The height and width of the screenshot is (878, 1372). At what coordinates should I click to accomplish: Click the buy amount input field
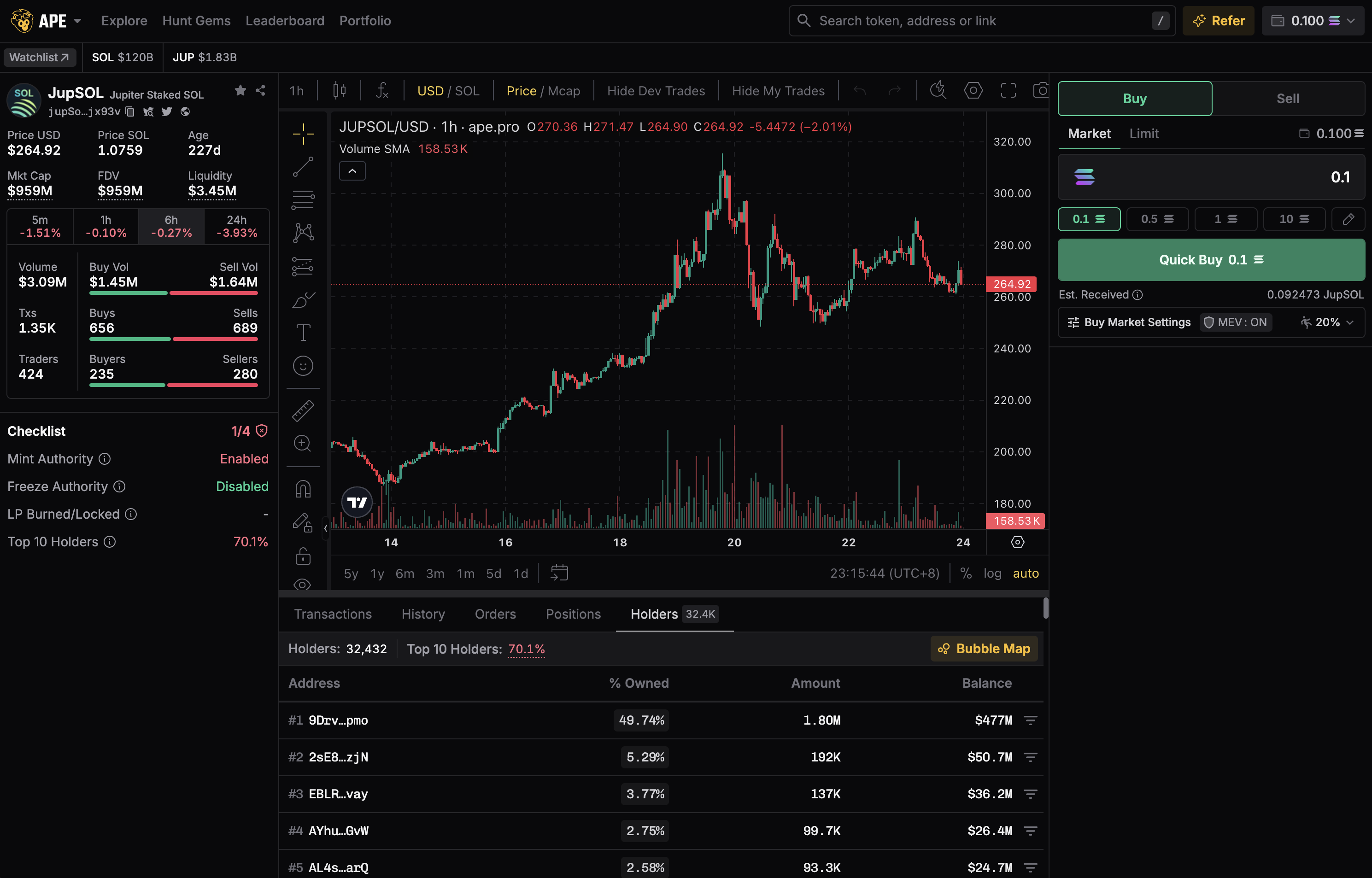tap(1211, 177)
